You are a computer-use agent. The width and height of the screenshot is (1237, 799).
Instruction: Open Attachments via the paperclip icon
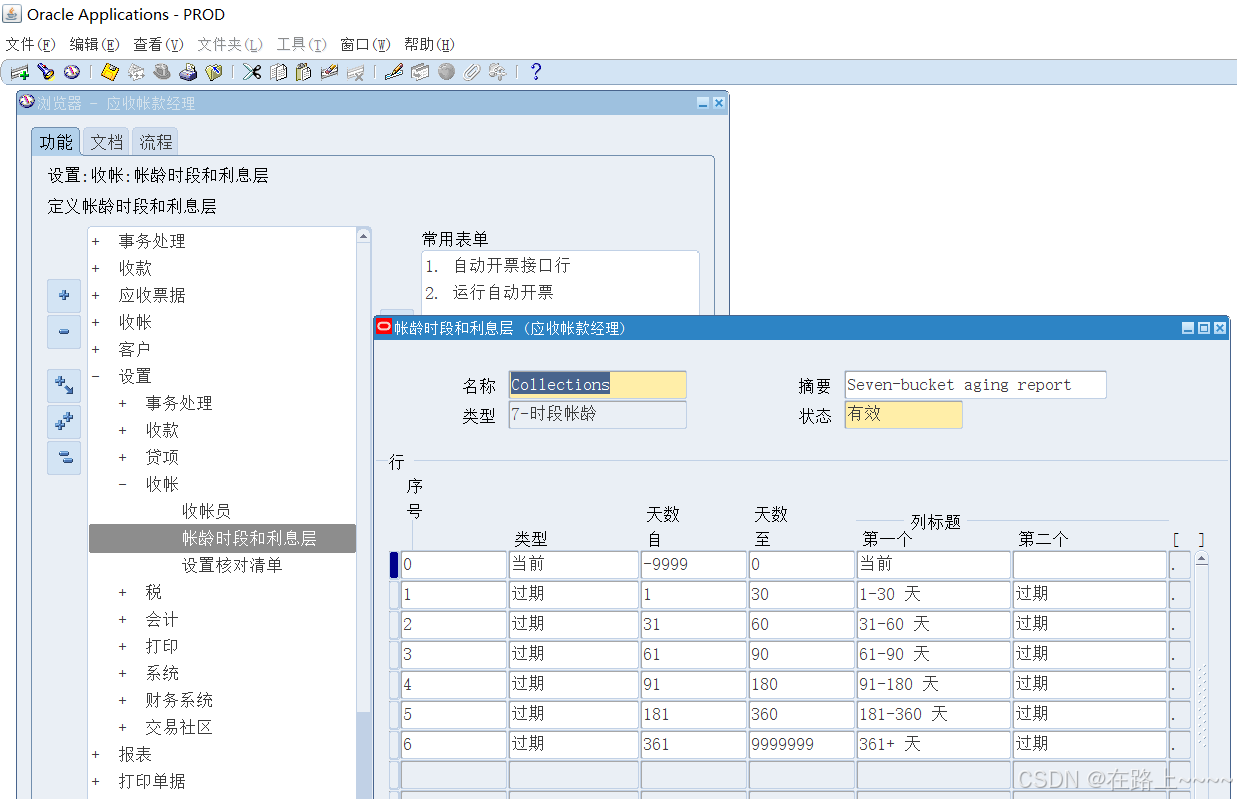coord(471,71)
